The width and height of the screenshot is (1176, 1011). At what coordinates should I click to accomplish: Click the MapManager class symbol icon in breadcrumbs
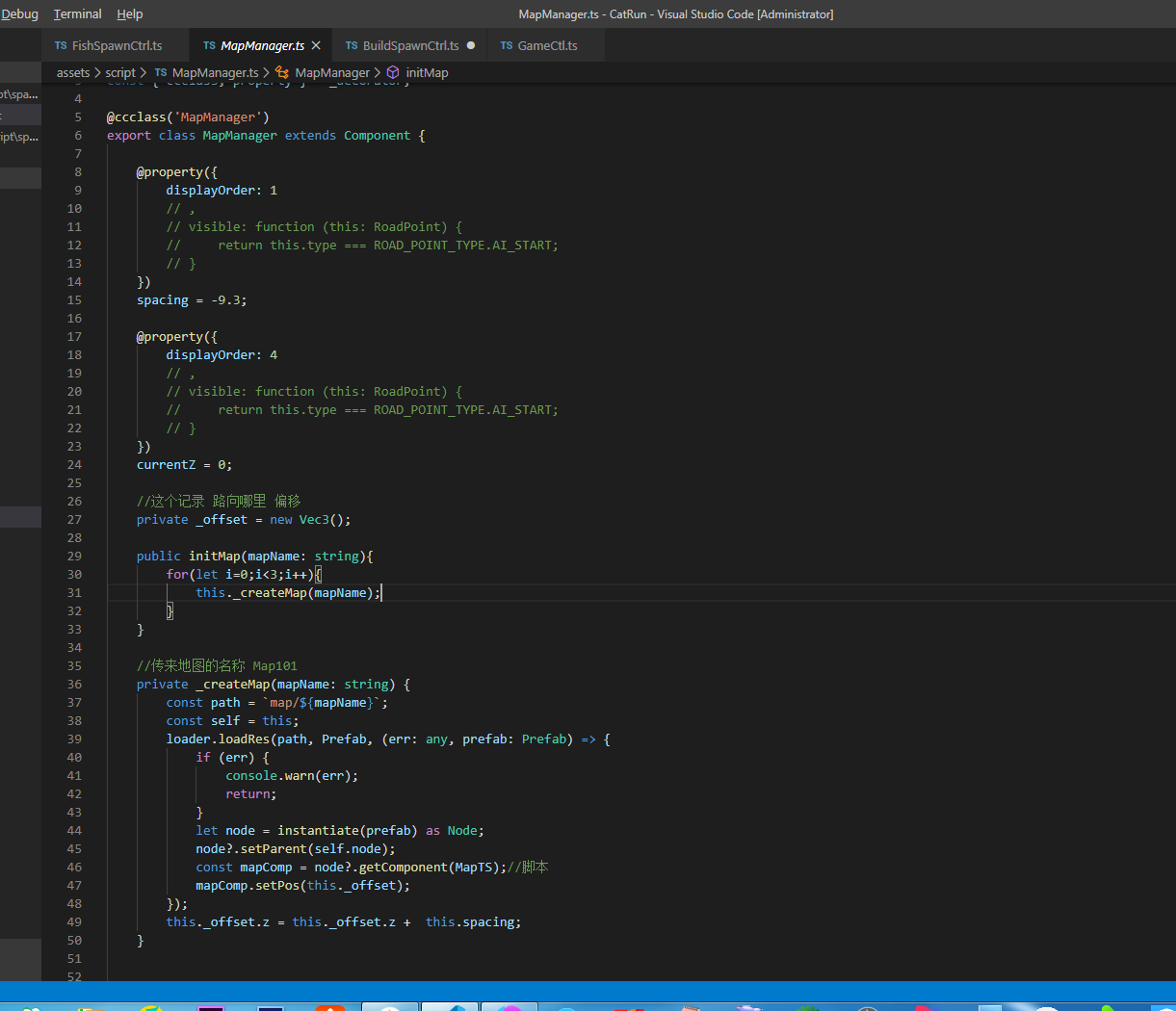tap(282, 73)
